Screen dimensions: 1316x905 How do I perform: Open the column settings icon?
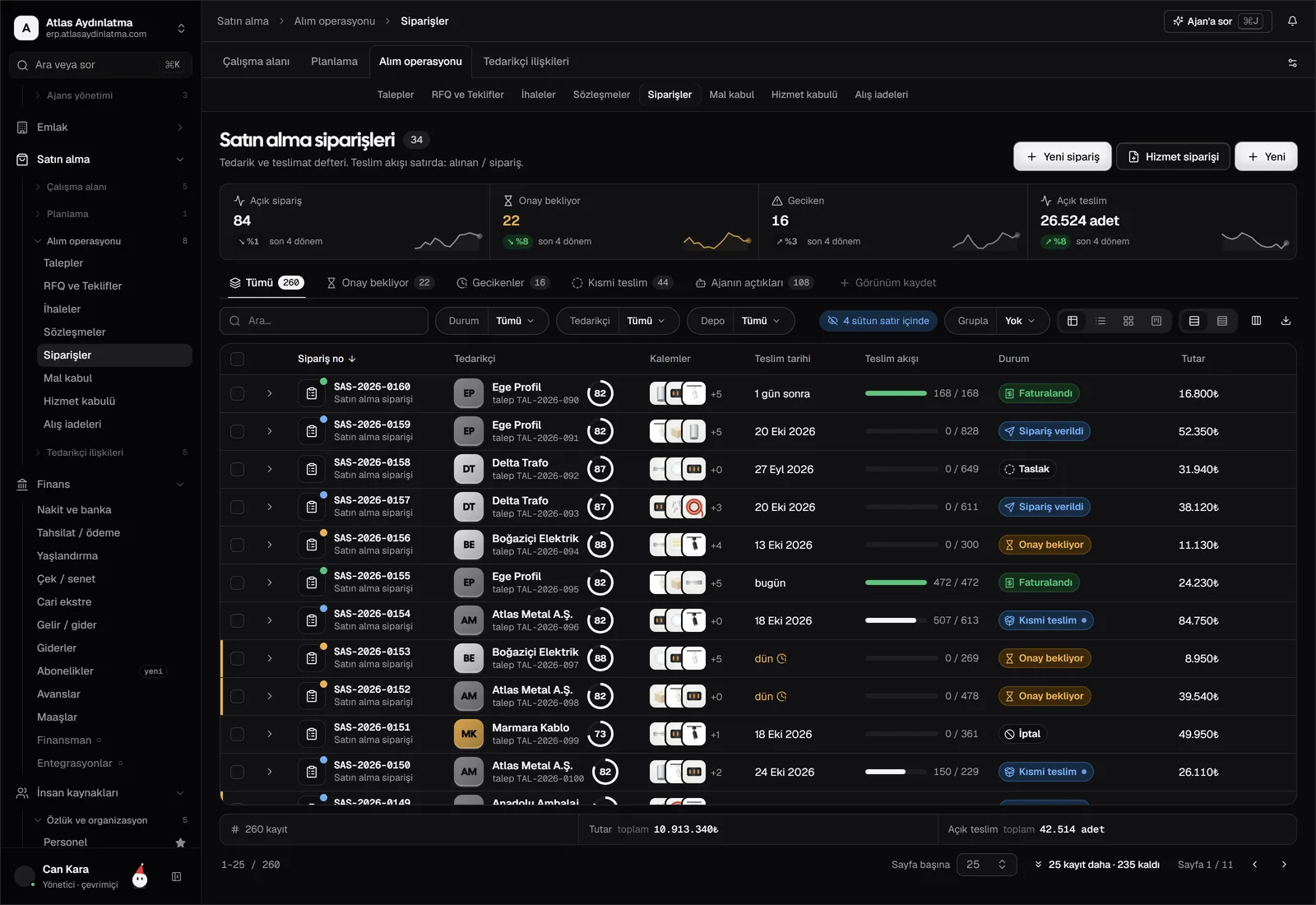click(x=1256, y=321)
